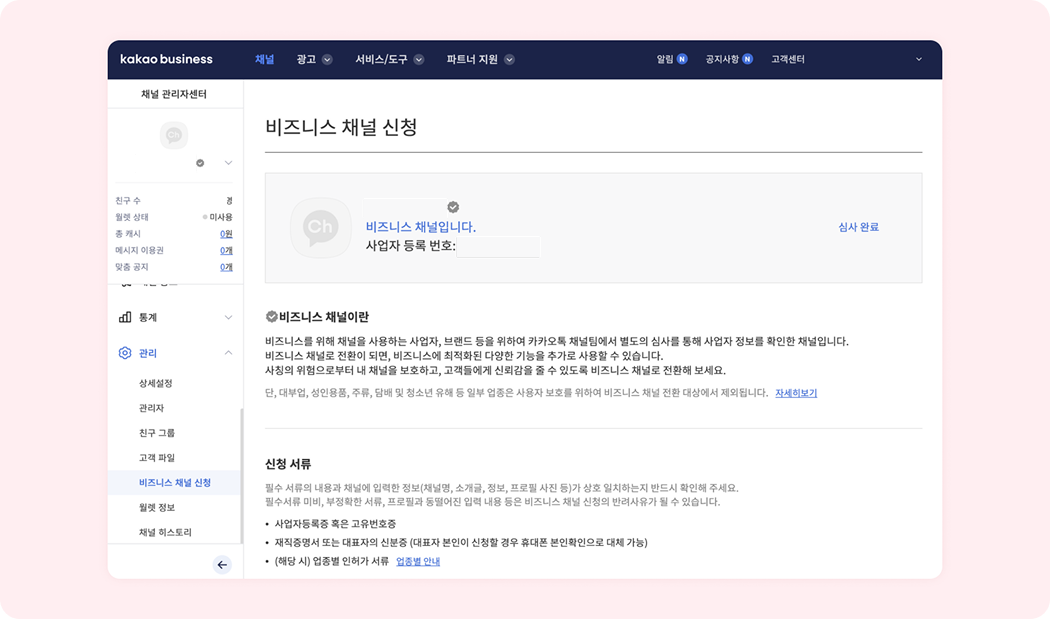Viewport: 1050px width, 619px height.
Task: Open the 자세히보기 link
Action: 796,393
